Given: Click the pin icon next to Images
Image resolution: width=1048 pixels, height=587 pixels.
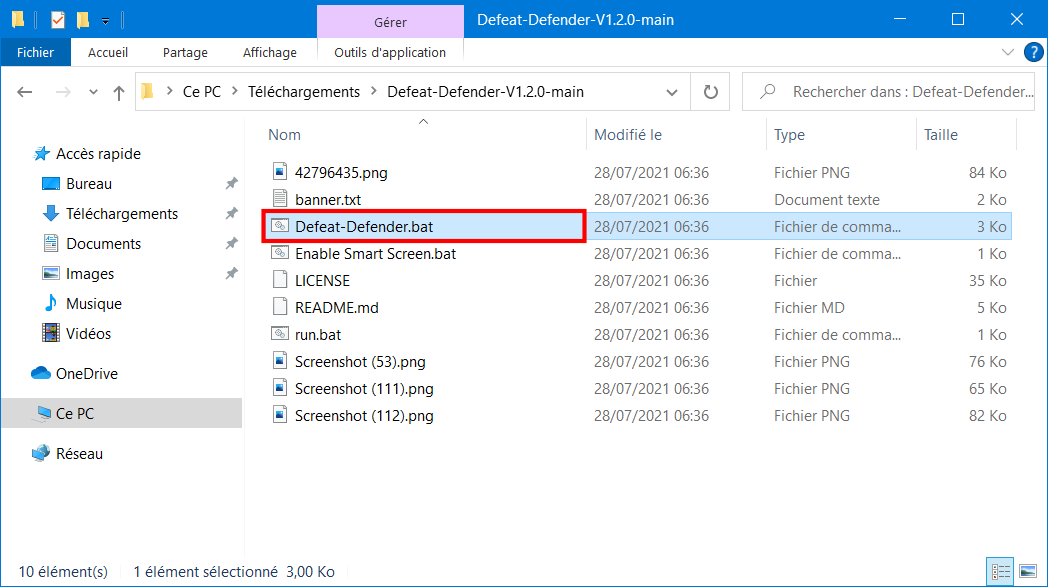Looking at the screenshot, I should tap(231, 273).
